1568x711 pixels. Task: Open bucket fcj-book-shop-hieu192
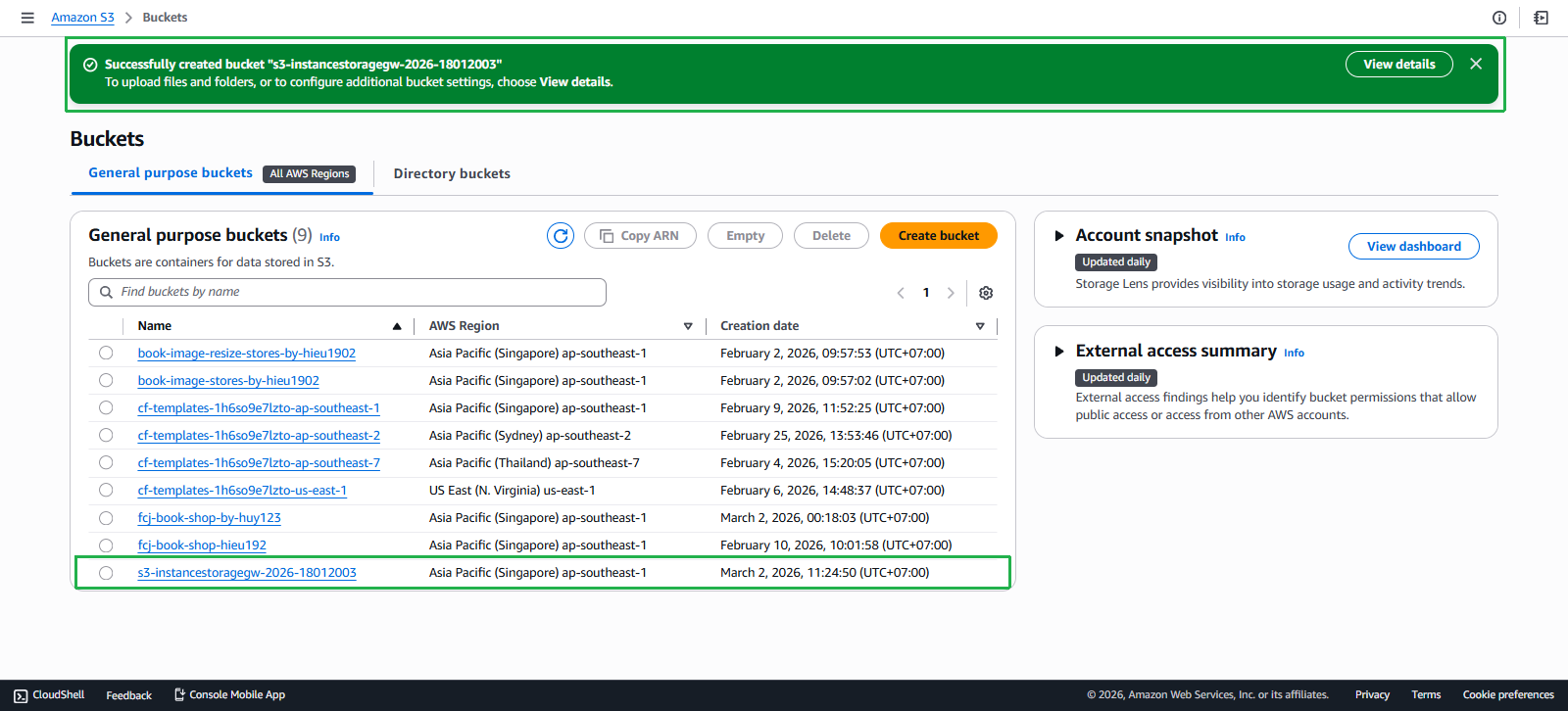coord(202,545)
